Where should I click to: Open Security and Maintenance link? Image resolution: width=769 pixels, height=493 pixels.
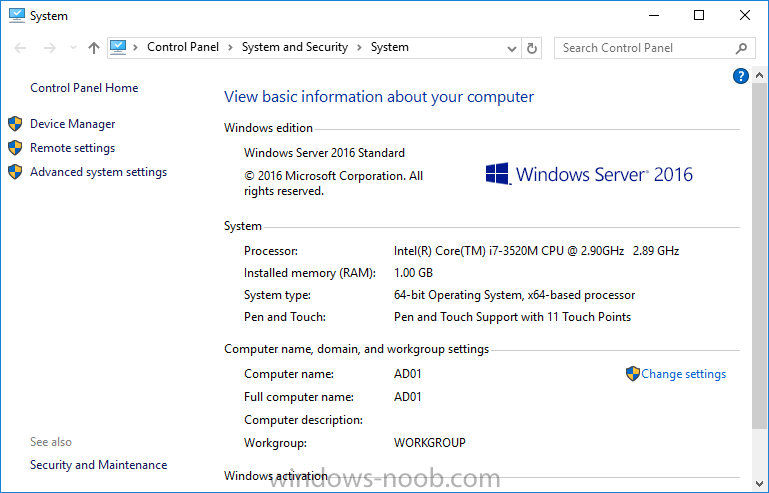(x=99, y=465)
